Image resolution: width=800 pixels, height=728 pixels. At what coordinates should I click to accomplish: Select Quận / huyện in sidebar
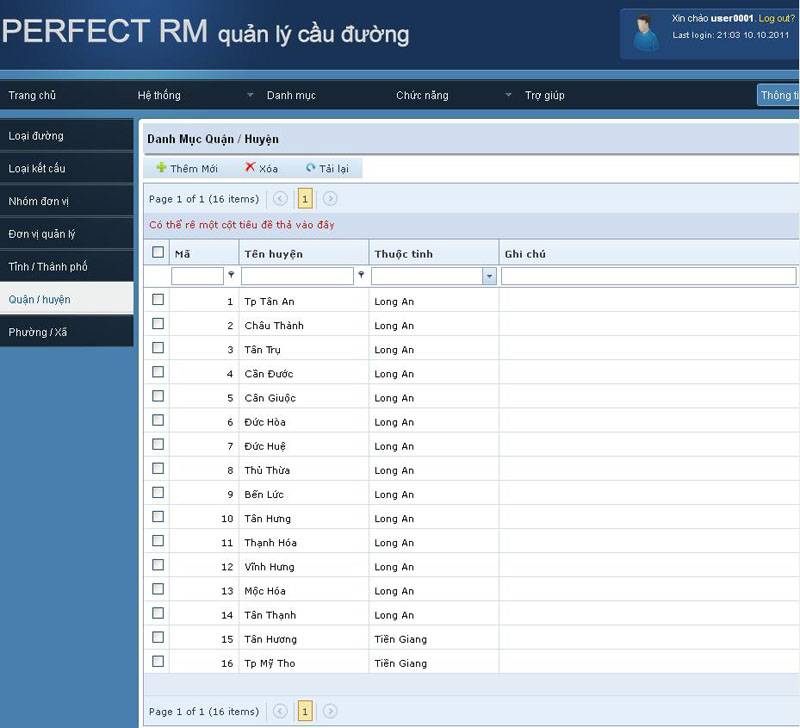pos(66,299)
